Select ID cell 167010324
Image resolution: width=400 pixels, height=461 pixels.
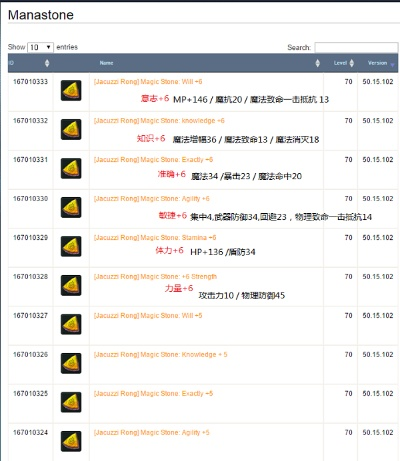(x=30, y=433)
